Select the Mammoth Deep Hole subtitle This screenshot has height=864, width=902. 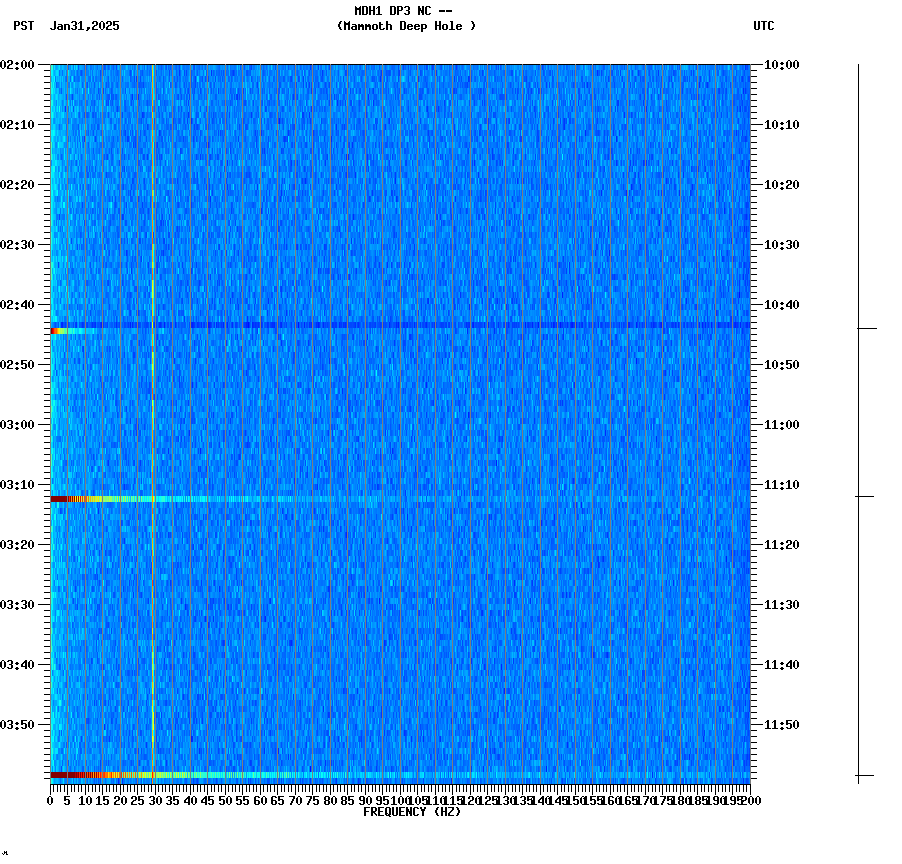[x=406, y=27]
